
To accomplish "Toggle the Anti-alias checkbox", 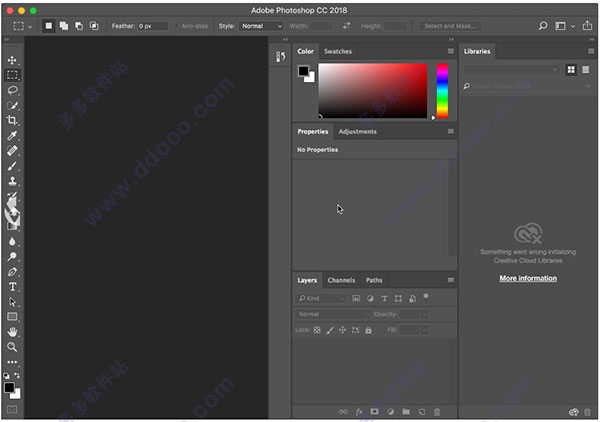I will [x=177, y=26].
